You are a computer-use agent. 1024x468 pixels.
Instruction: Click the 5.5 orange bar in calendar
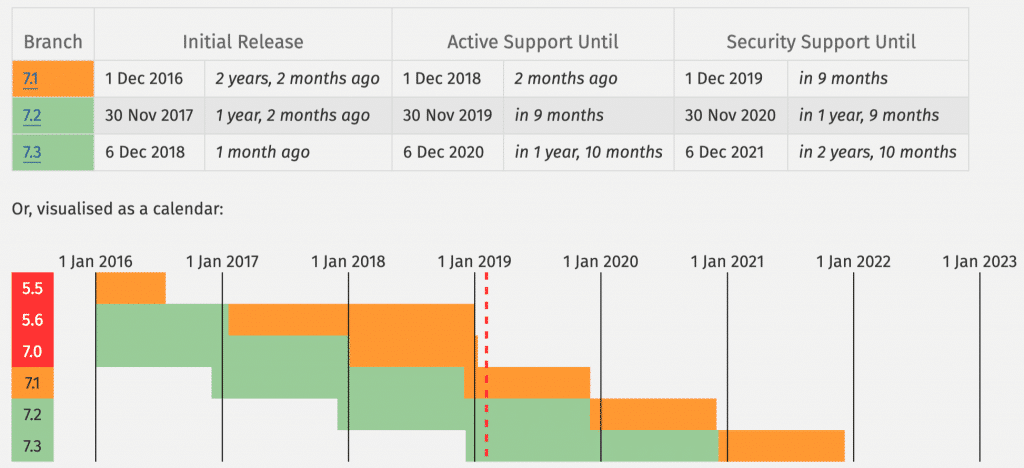tap(131, 289)
